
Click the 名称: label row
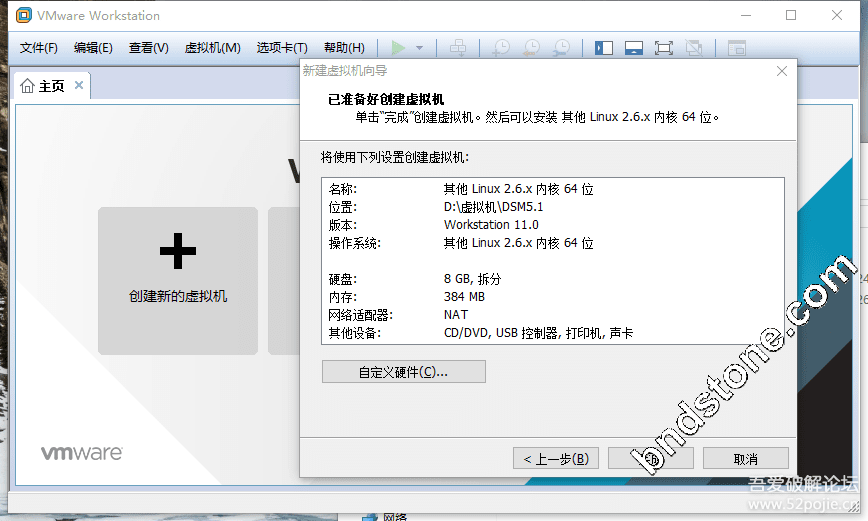coord(343,189)
